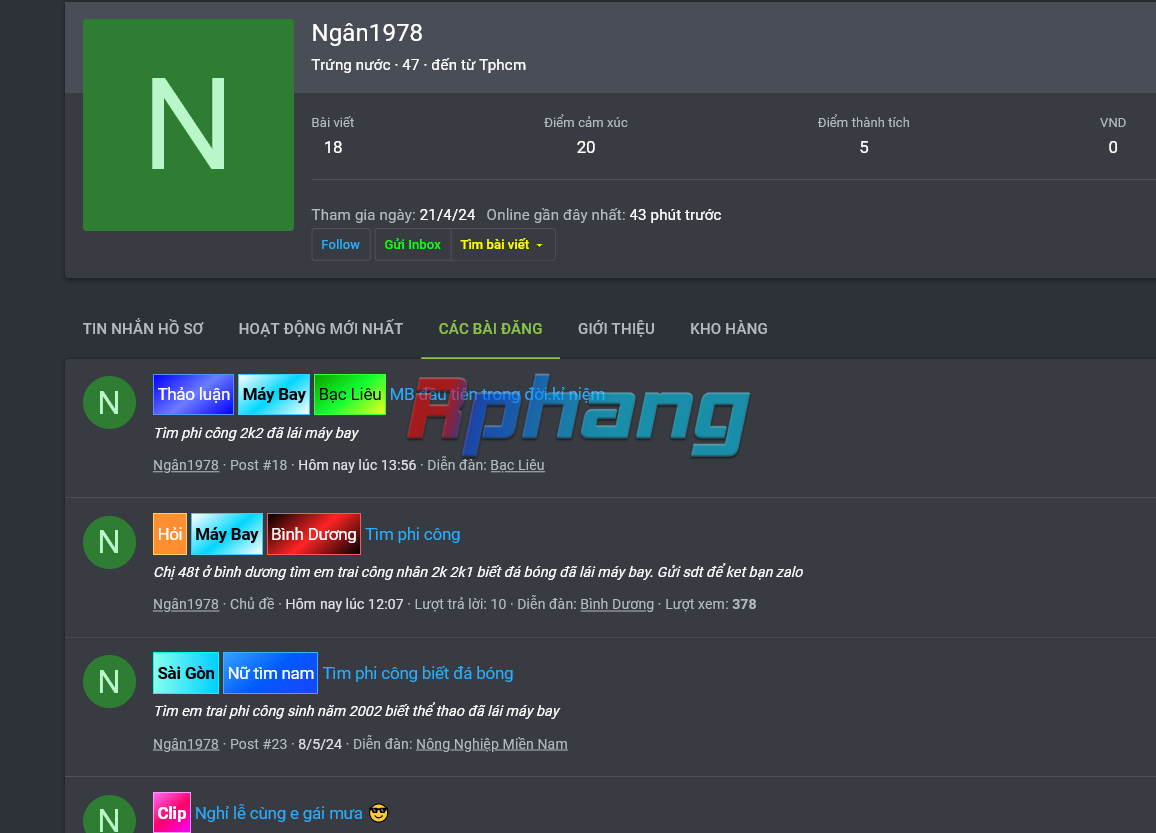Click the orange Hỏi tag
Image resolution: width=1156 pixels, height=833 pixels.
[170, 534]
